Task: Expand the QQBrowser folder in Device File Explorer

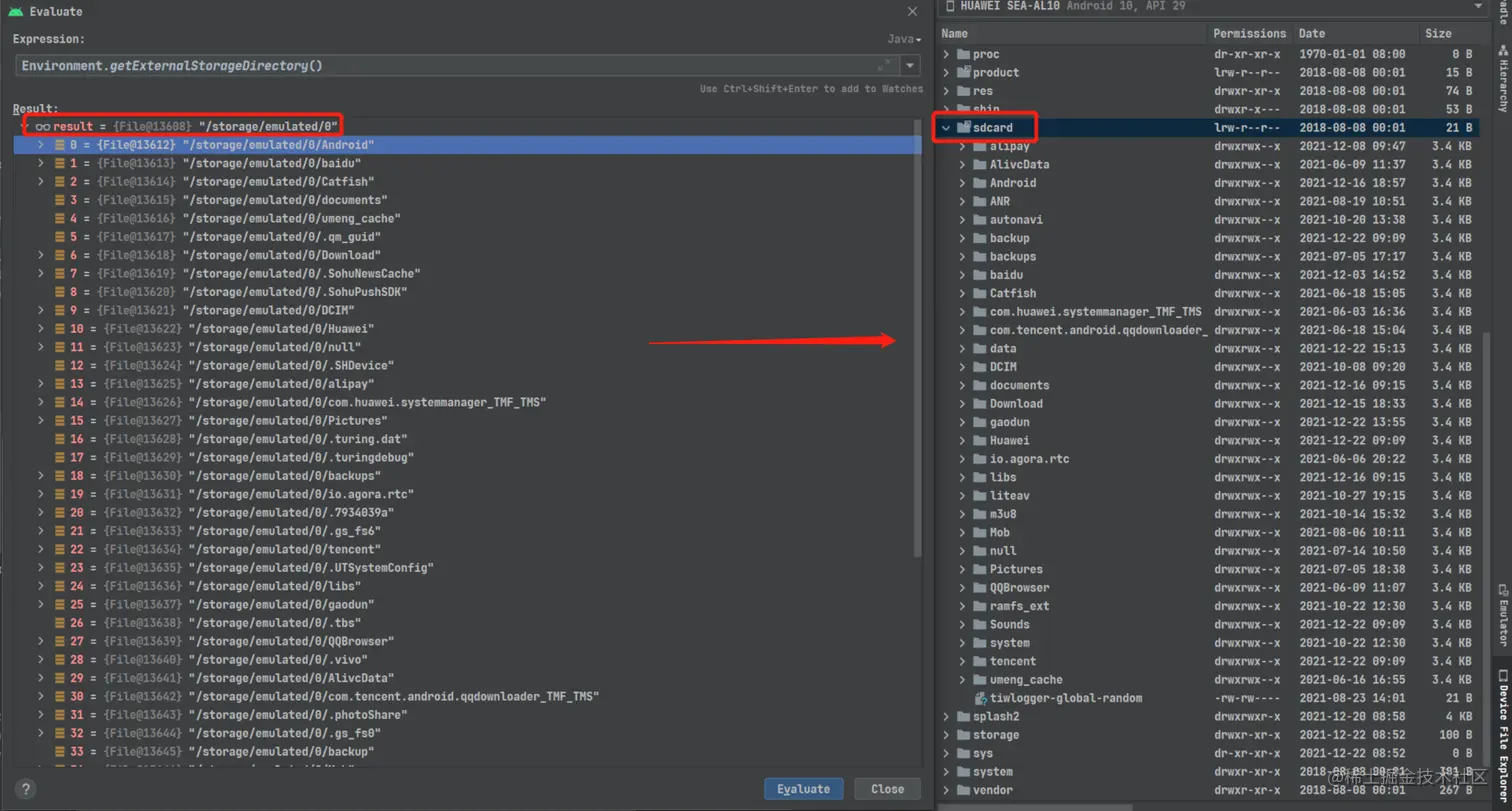Action: (963, 587)
